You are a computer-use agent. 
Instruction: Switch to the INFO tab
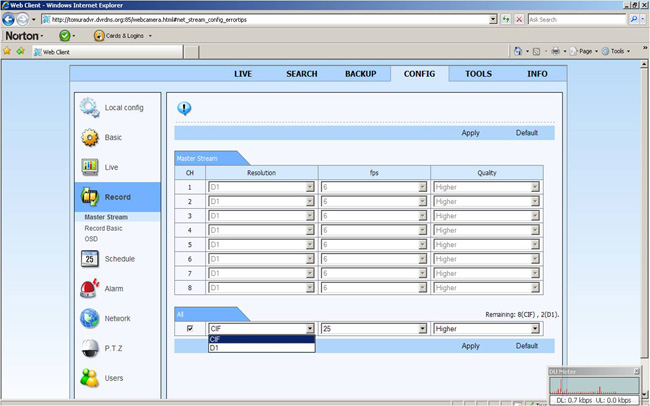537,74
